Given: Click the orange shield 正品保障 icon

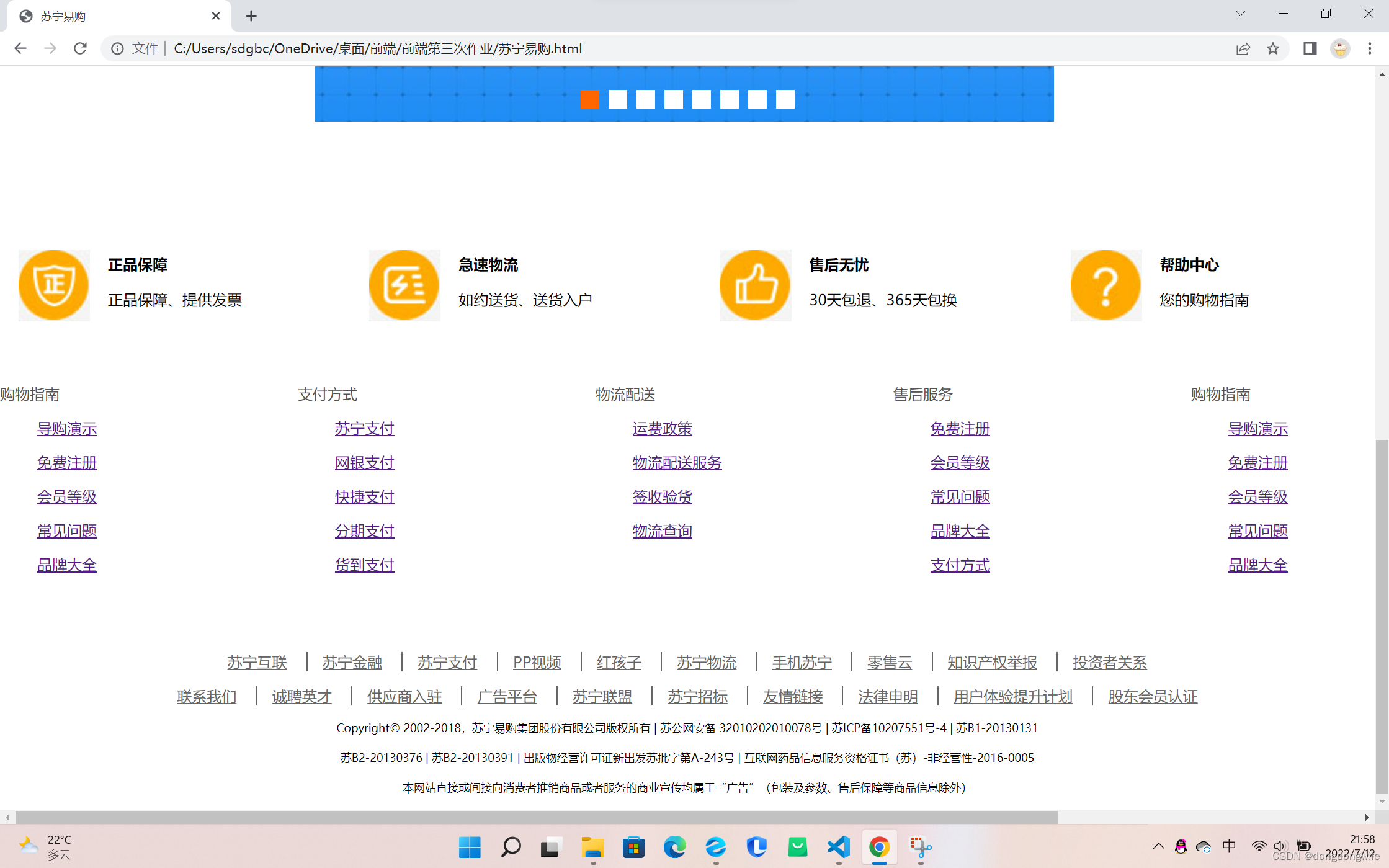Looking at the screenshot, I should 54,285.
